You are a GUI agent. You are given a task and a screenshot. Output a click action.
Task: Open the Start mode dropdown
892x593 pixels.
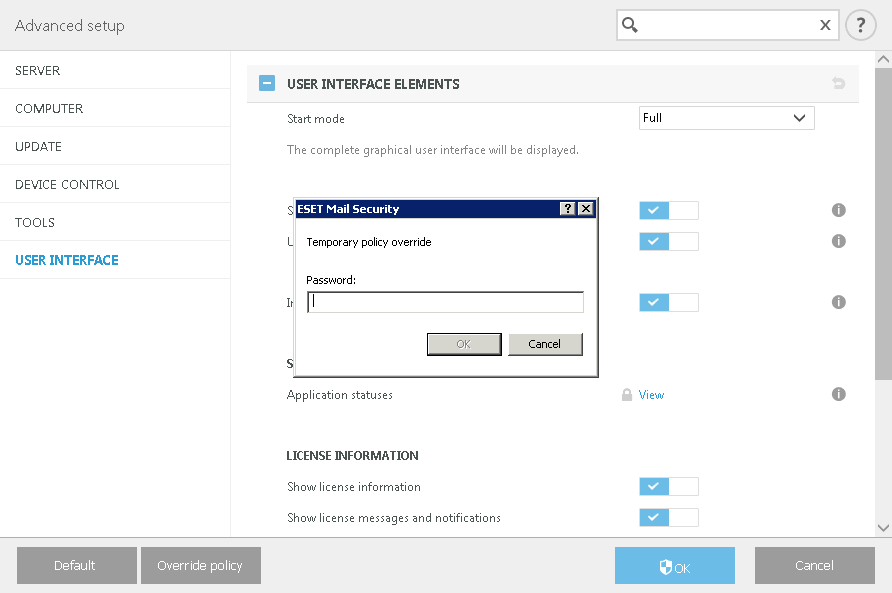pos(726,118)
